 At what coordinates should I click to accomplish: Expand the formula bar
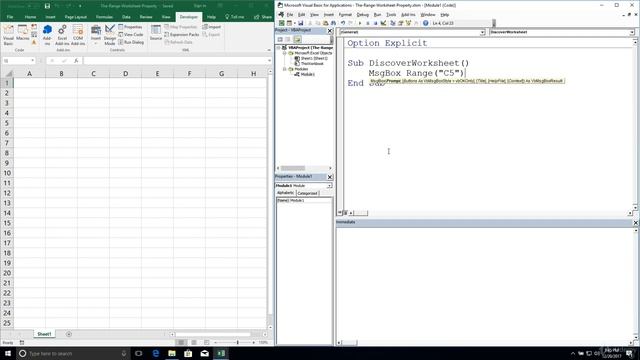click(269, 61)
